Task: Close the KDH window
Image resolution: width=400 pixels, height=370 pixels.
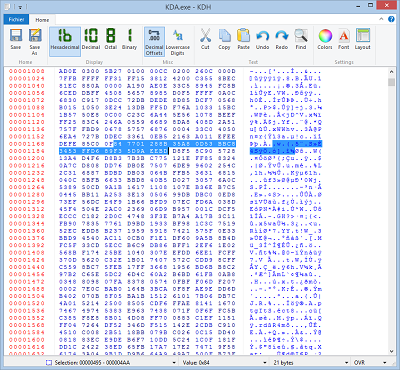Action: pyautogui.click(x=386, y=5)
